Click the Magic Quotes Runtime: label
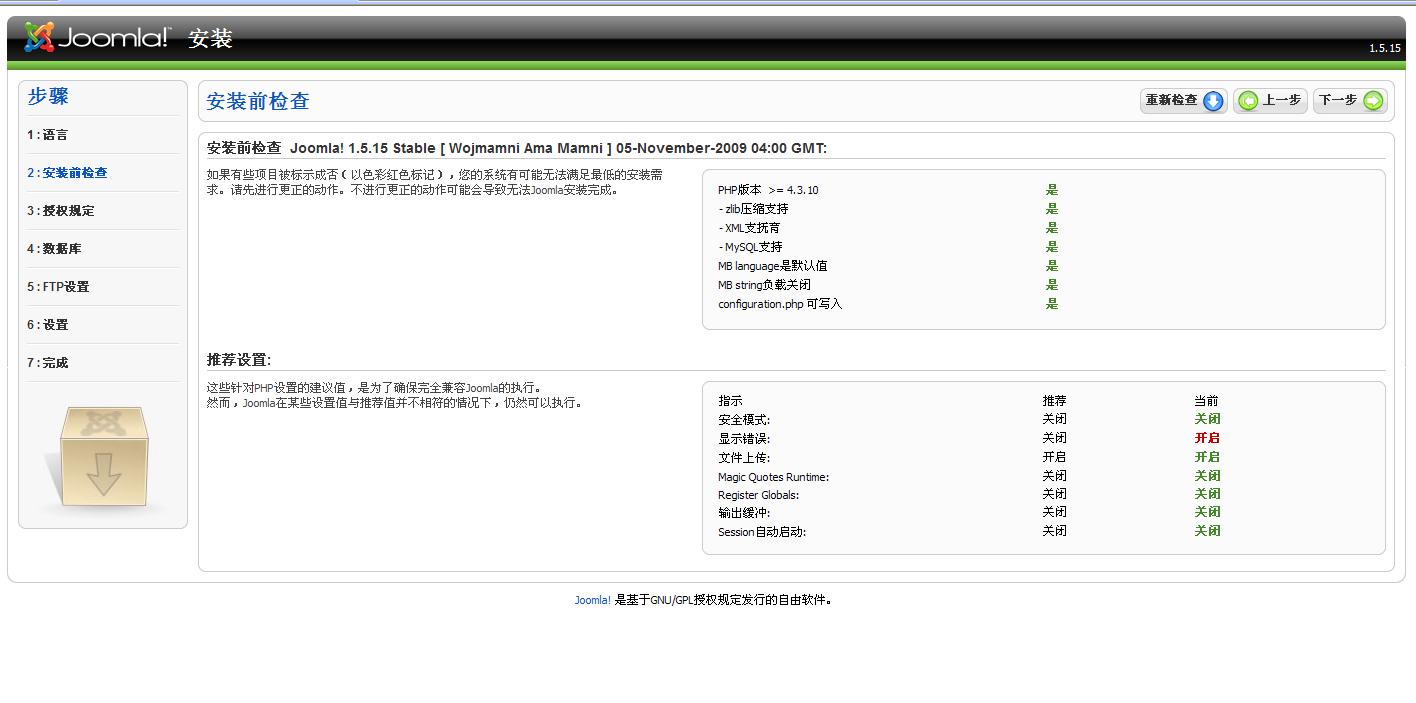Screen dimensions: 1416x703 coord(773,477)
